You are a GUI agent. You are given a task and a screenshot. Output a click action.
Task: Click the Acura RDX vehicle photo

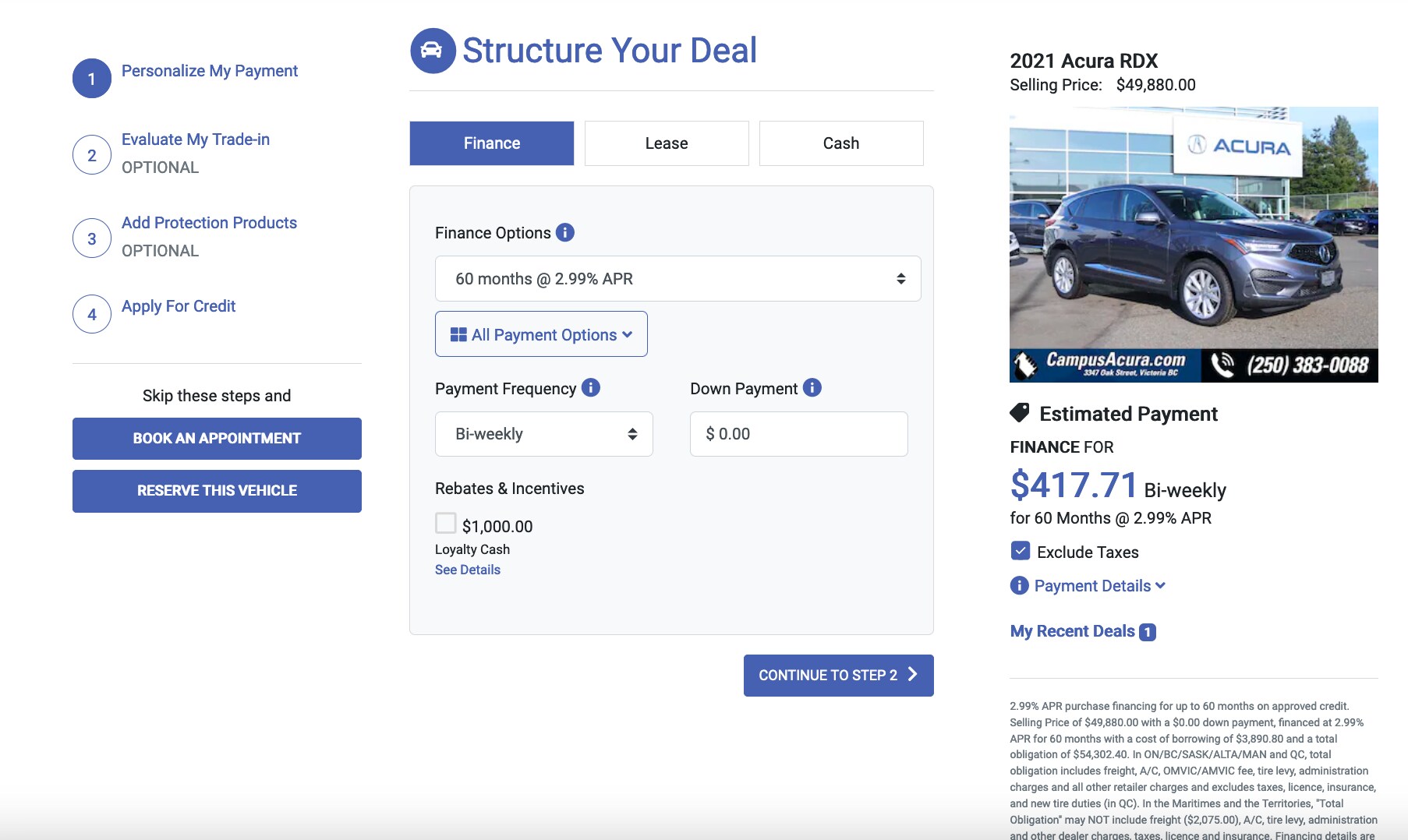point(1193,244)
